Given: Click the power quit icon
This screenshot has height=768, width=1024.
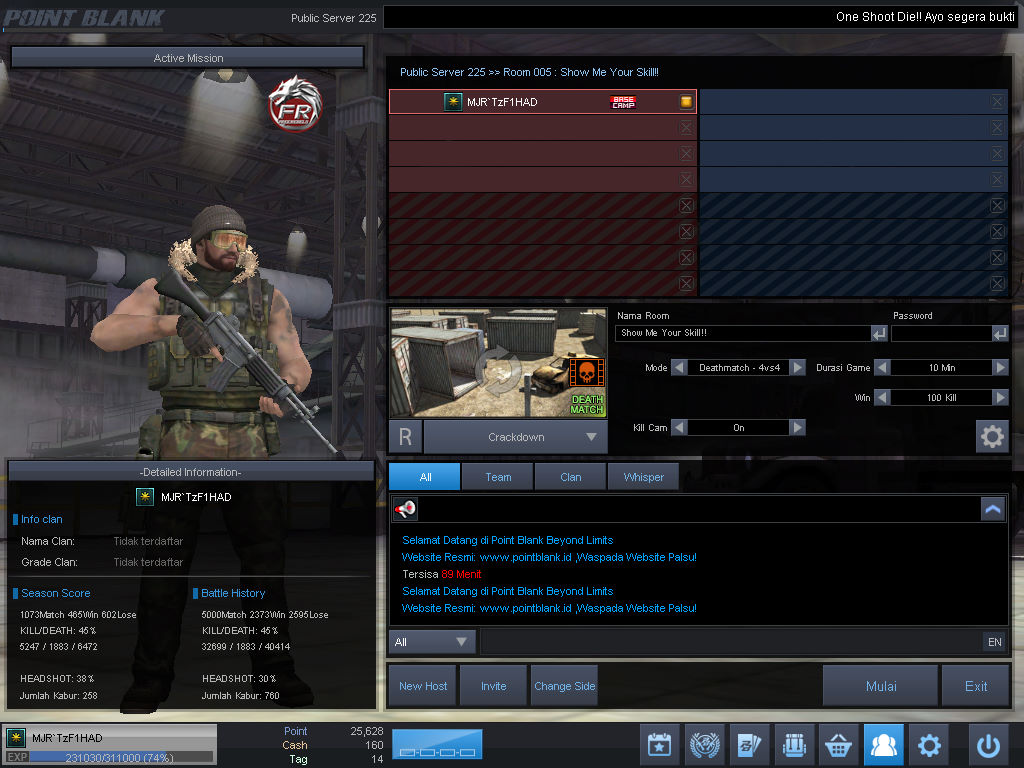Looking at the screenshot, I should tap(988, 744).
